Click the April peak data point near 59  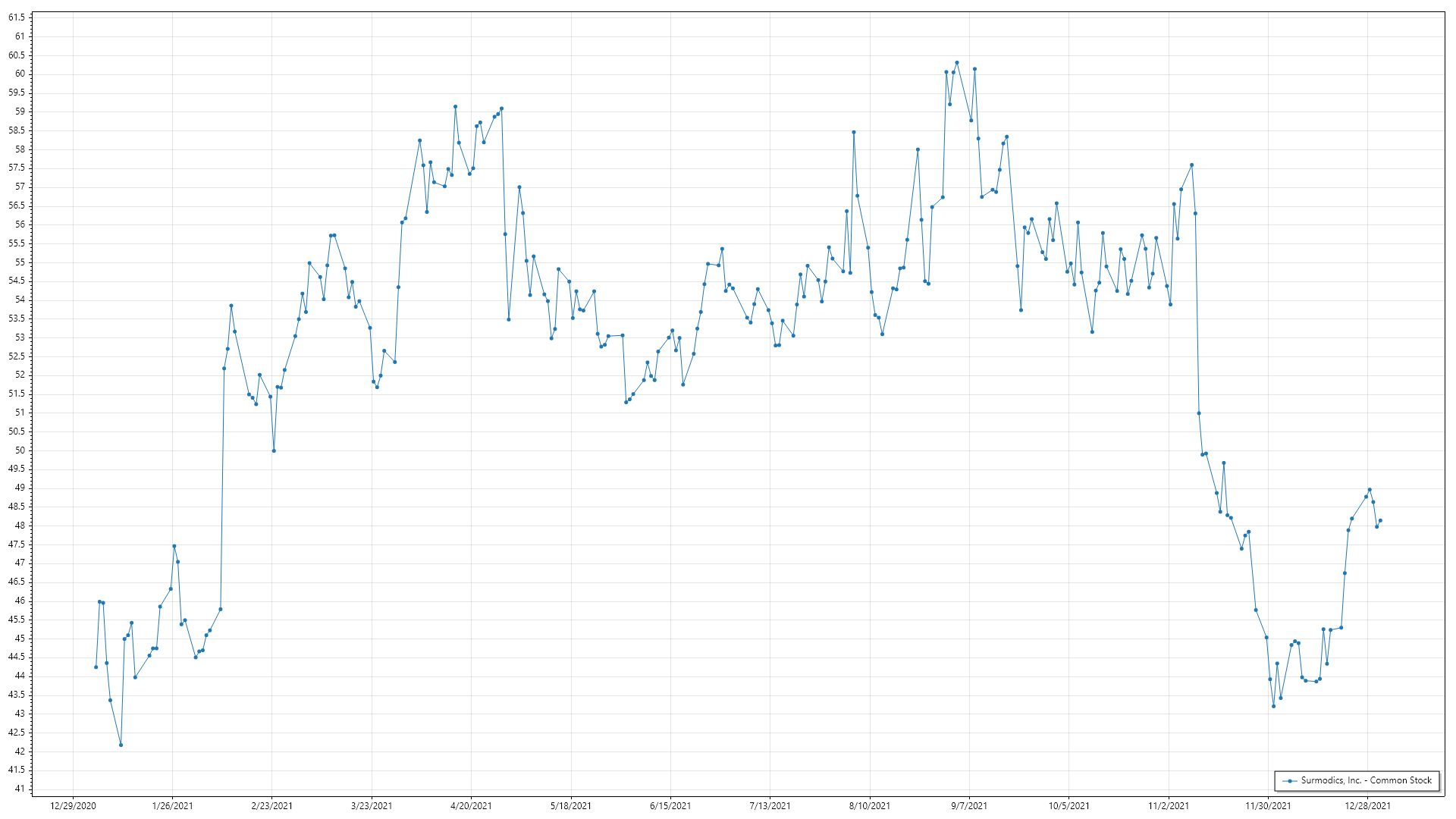(455, 107)
